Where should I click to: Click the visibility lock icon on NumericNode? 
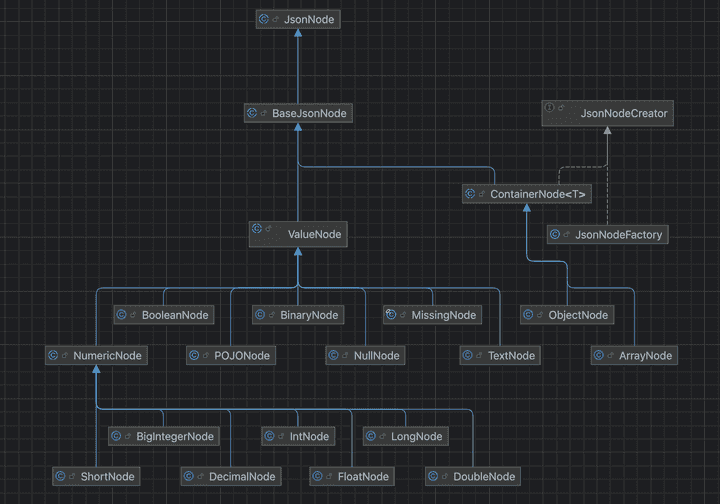click(65, 355)
